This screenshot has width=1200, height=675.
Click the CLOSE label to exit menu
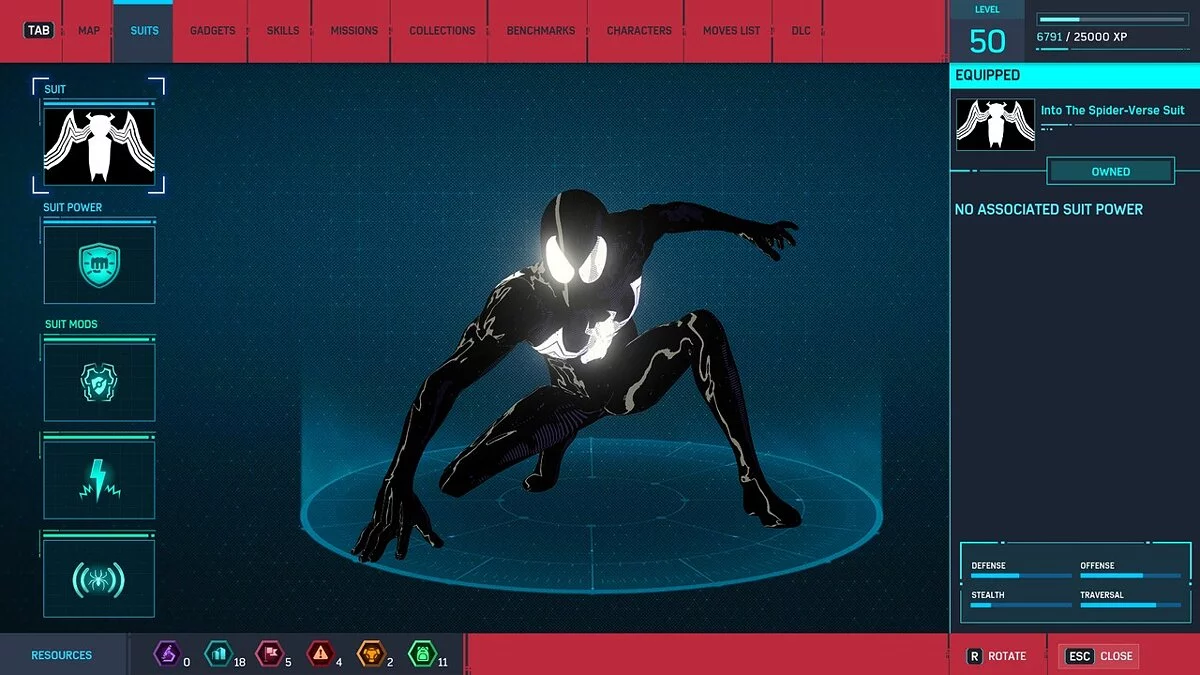click(x=1116, y=656)
